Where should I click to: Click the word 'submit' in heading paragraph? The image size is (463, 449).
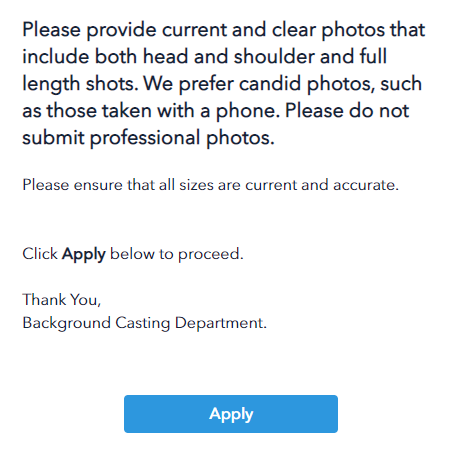click(x=53, y=138)
